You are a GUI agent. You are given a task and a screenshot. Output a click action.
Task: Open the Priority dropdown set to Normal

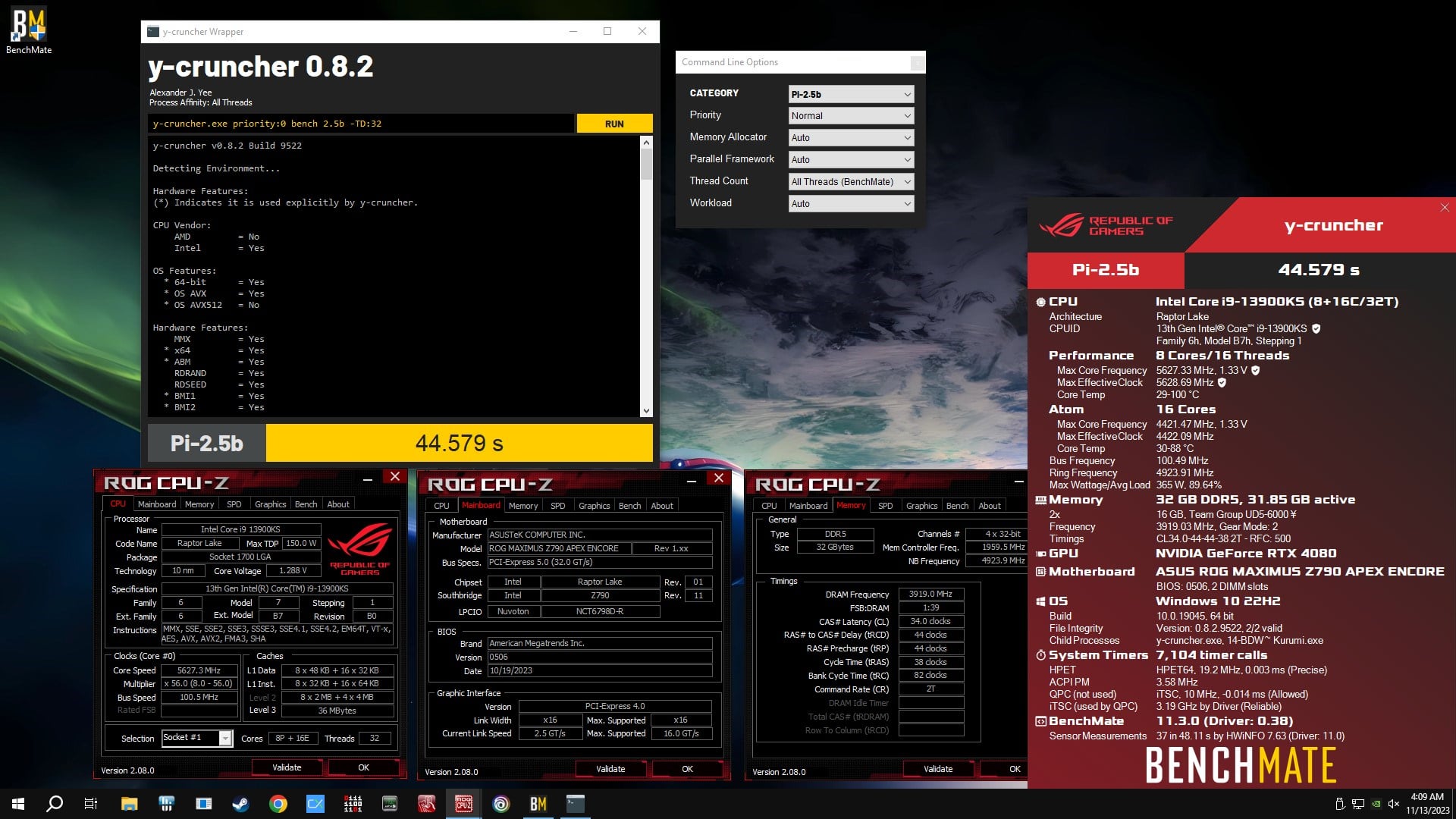click(x=851, y=116)
